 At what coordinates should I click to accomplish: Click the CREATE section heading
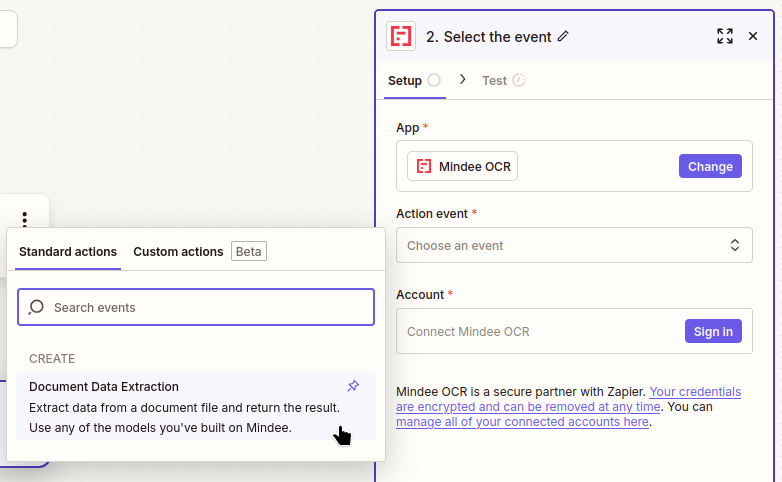coord(52,359)
